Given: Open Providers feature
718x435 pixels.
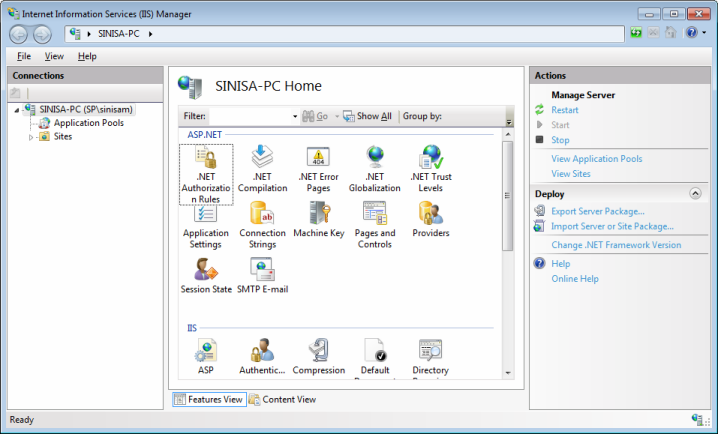Looking at the screenshot, I should click(430, 220).
